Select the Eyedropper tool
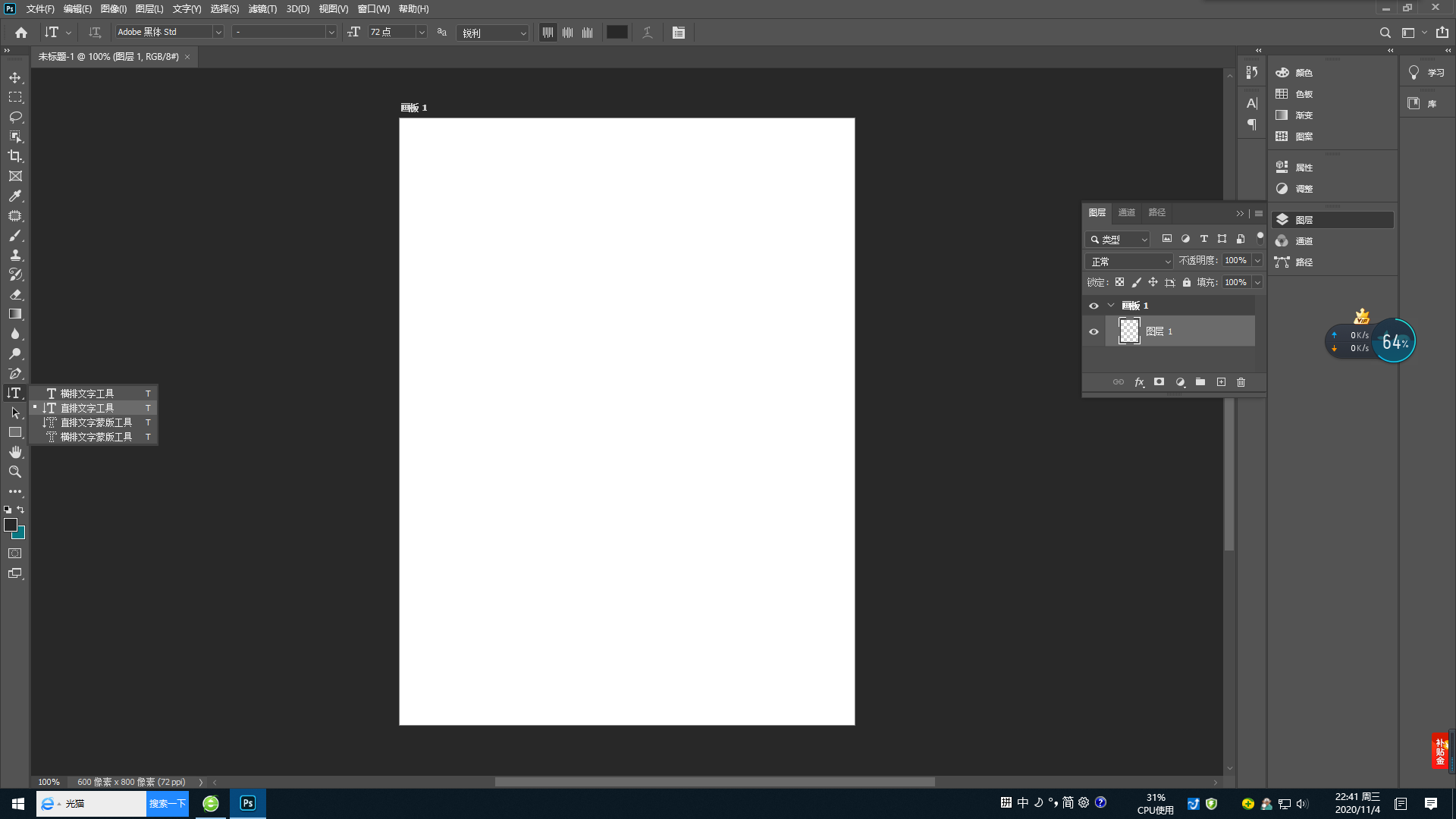This screenshot has width=1456, height=819. point(15,196)
